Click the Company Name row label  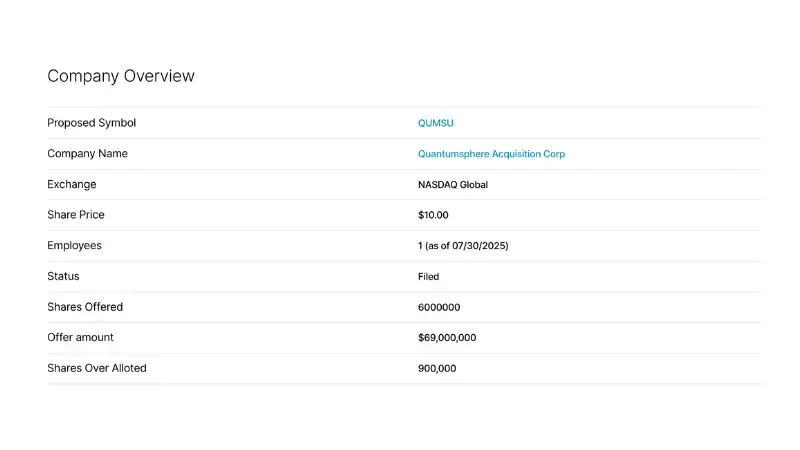87,154
